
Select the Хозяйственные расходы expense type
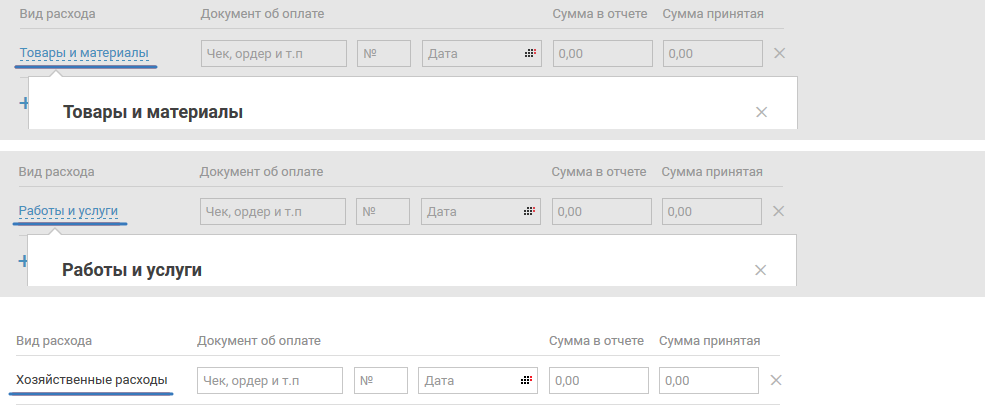[92, 381]
